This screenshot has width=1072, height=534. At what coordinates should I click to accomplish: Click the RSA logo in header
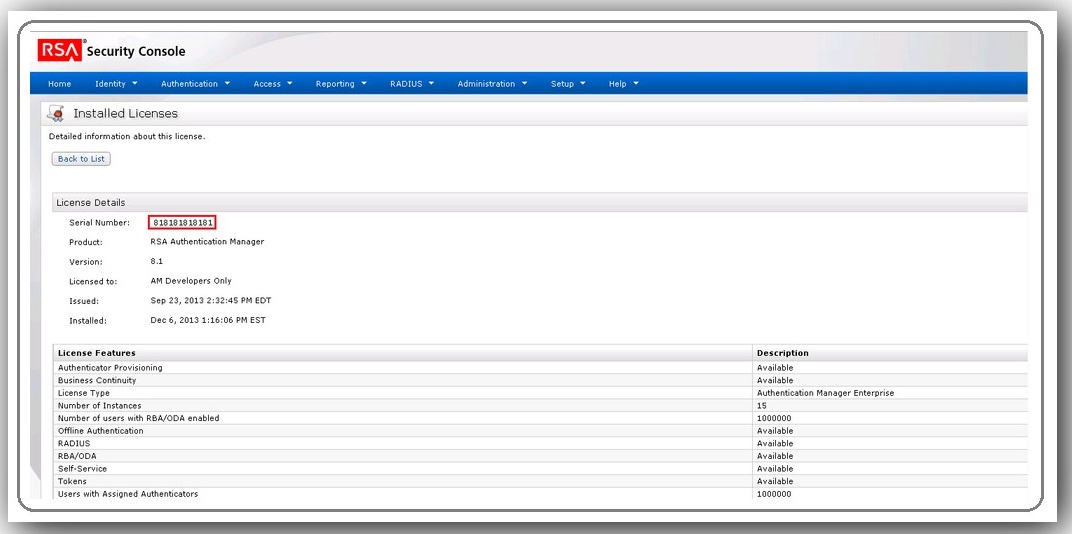(60, 51)
